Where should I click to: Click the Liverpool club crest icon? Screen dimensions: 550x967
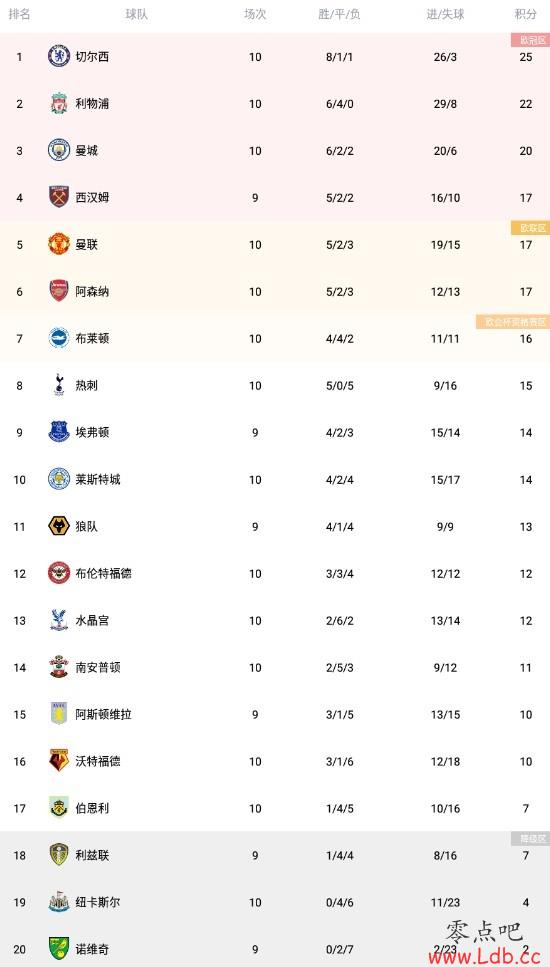point(59,104)
